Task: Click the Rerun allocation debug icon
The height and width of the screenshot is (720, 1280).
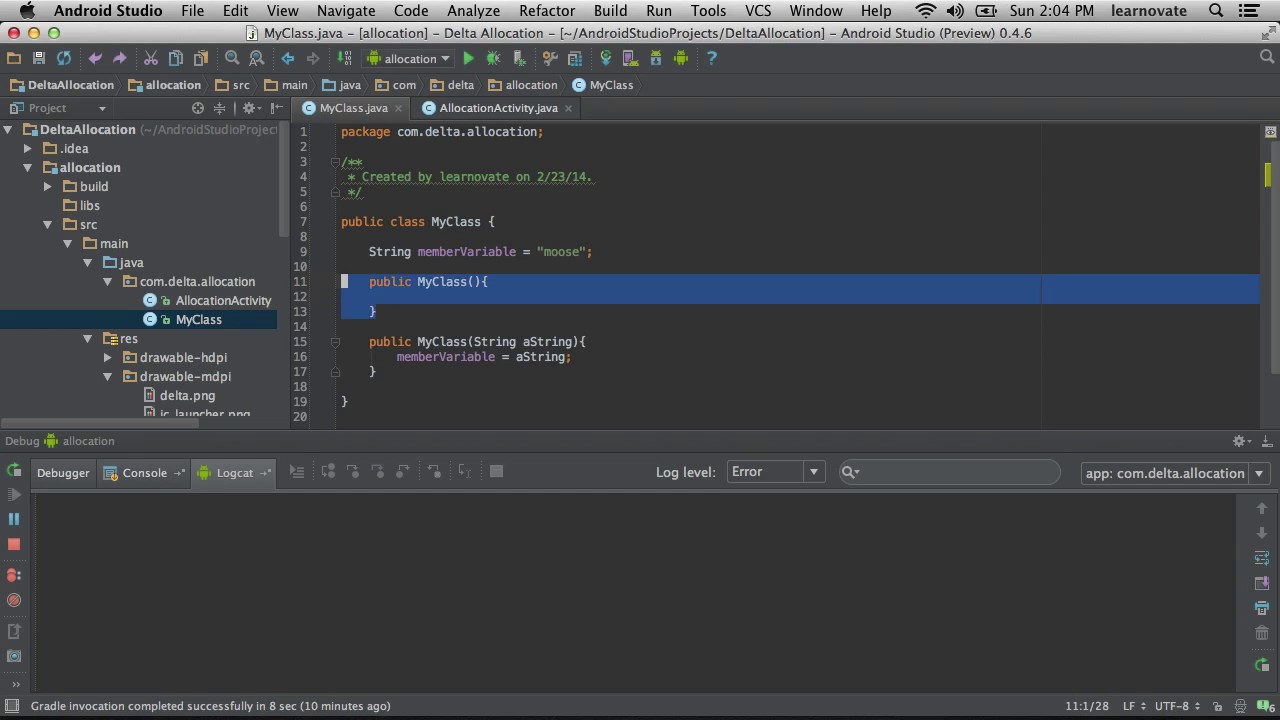Action: [14, 470]
